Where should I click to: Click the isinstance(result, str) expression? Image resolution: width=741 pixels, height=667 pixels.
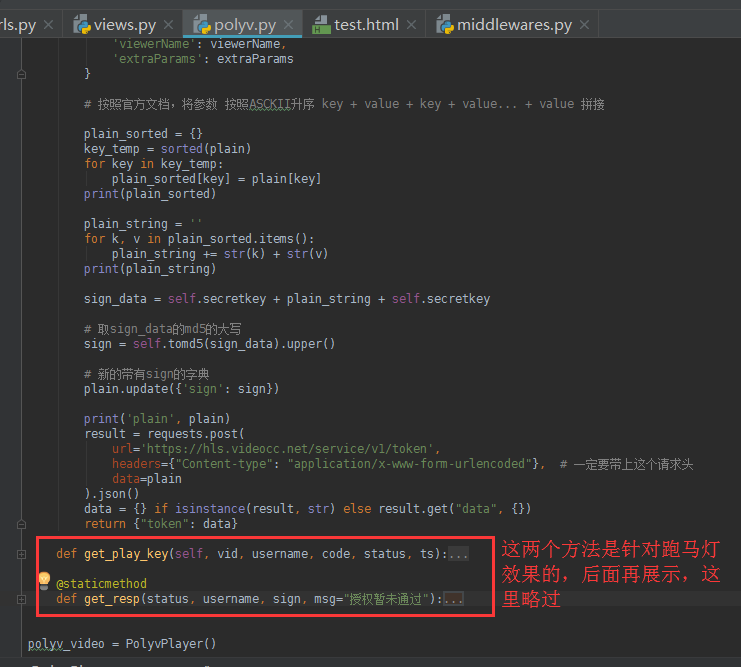[x=255, y=509]
